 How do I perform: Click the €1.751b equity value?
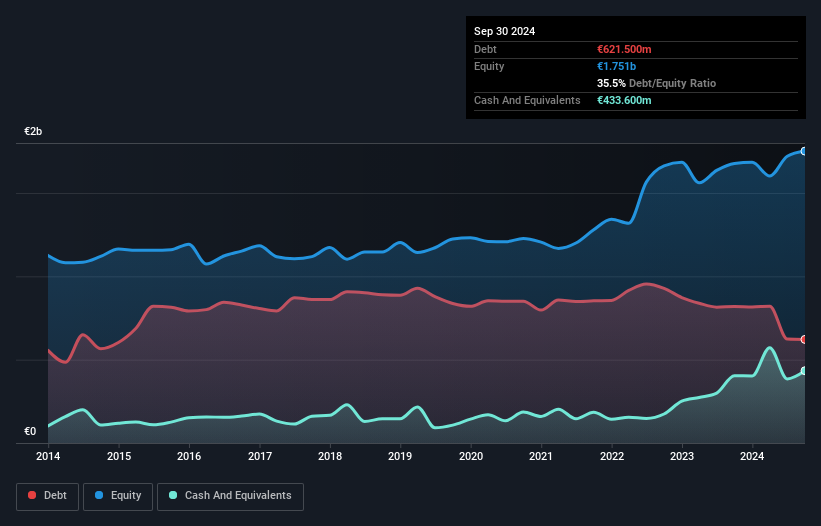tap(616, 66)
